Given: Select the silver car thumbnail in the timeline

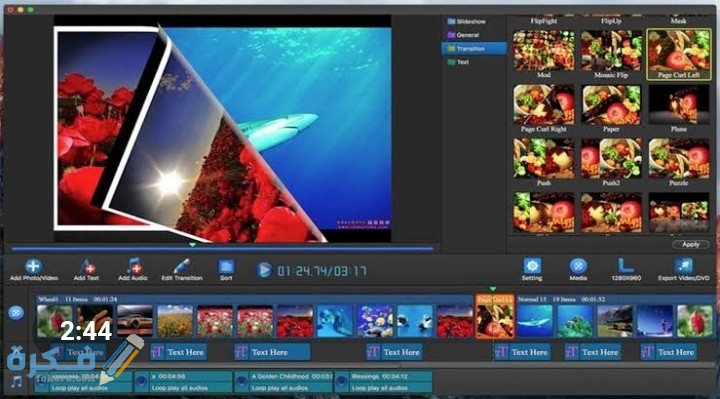Looking at the screenshot, I should pos(135,320).
